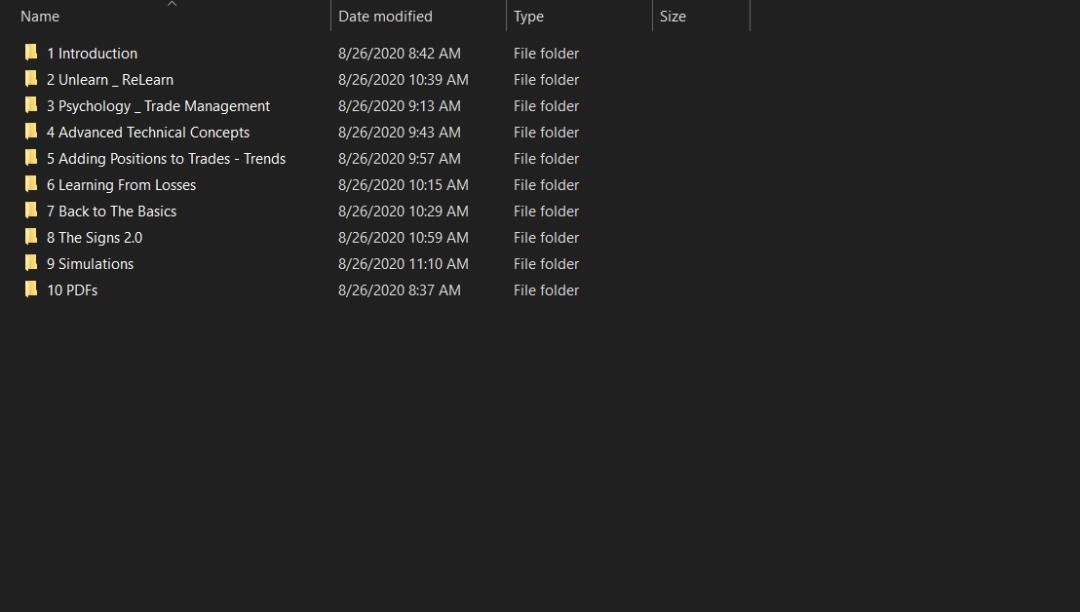Select the 7 Back to The Basics folder name
Image resolution: width=1080 pixels, height=612 pixels.
(111, 211)
